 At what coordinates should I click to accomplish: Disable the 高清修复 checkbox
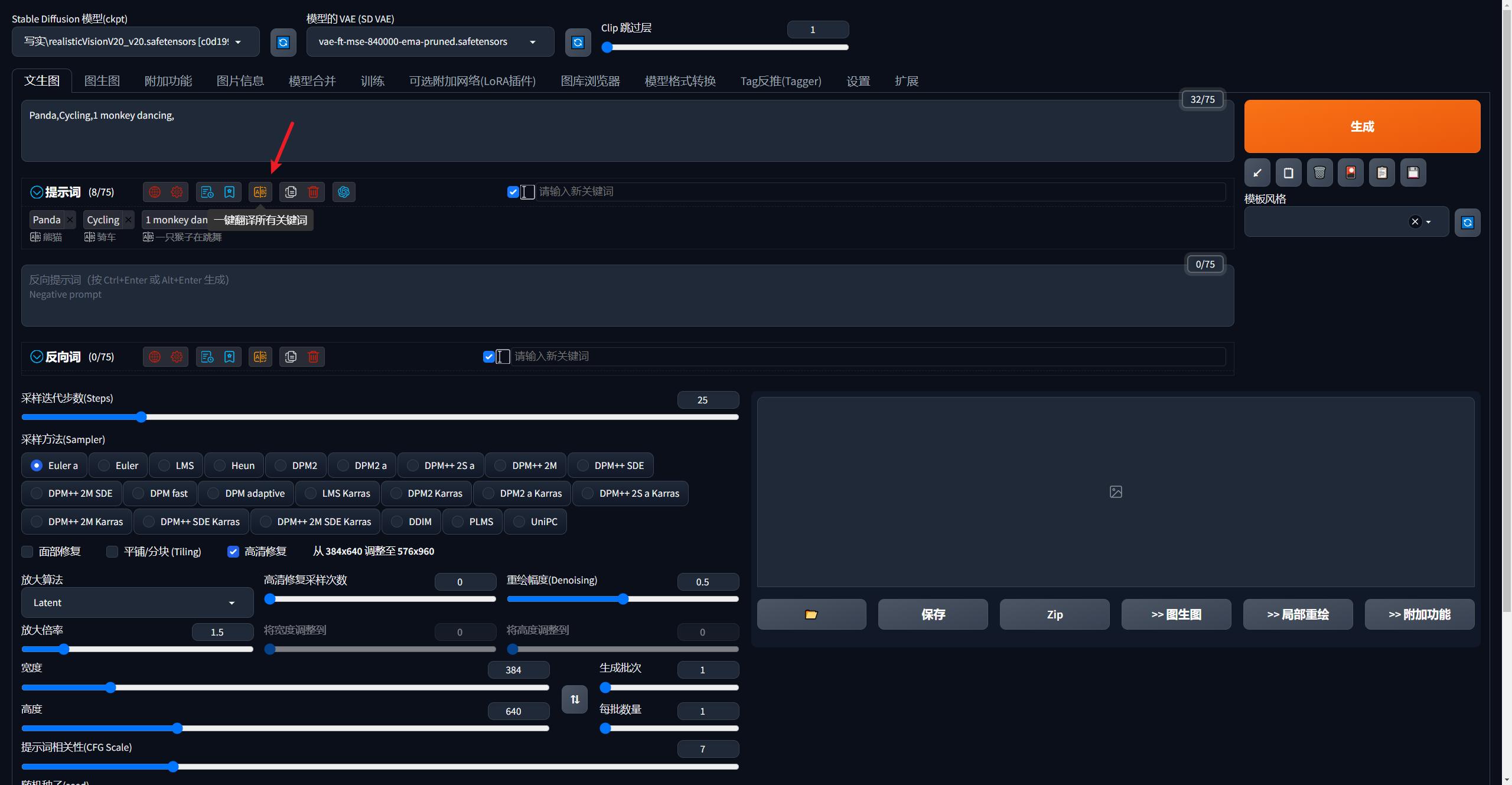(x=233, y=552)
